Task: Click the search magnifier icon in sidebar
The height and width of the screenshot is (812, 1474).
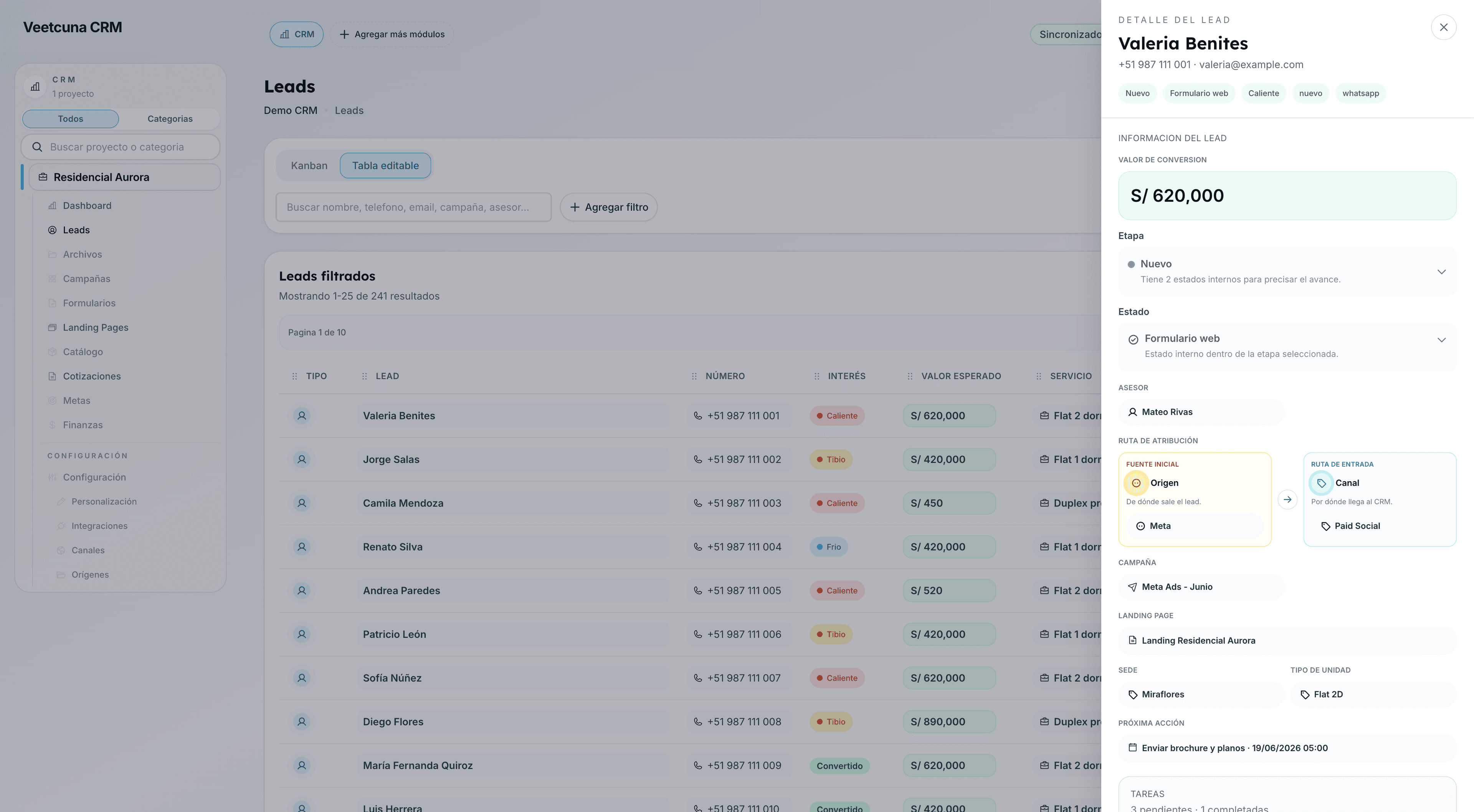Action: click(x=37, y=147)
